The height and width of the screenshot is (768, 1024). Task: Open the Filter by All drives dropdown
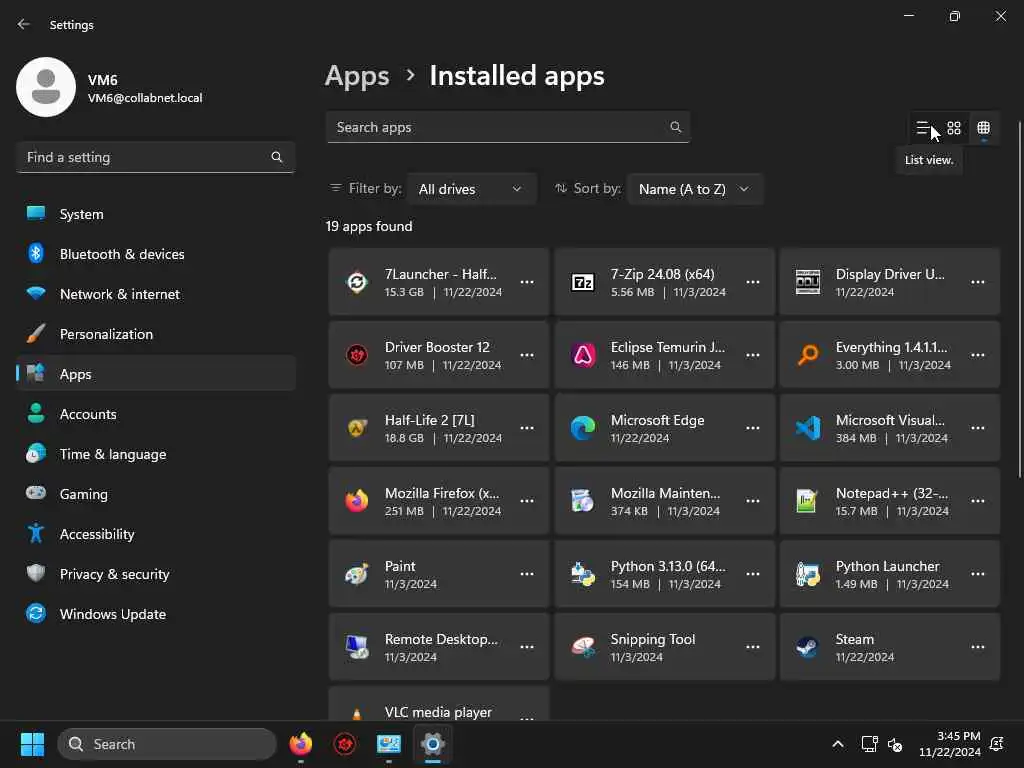(x=471, y=189)
